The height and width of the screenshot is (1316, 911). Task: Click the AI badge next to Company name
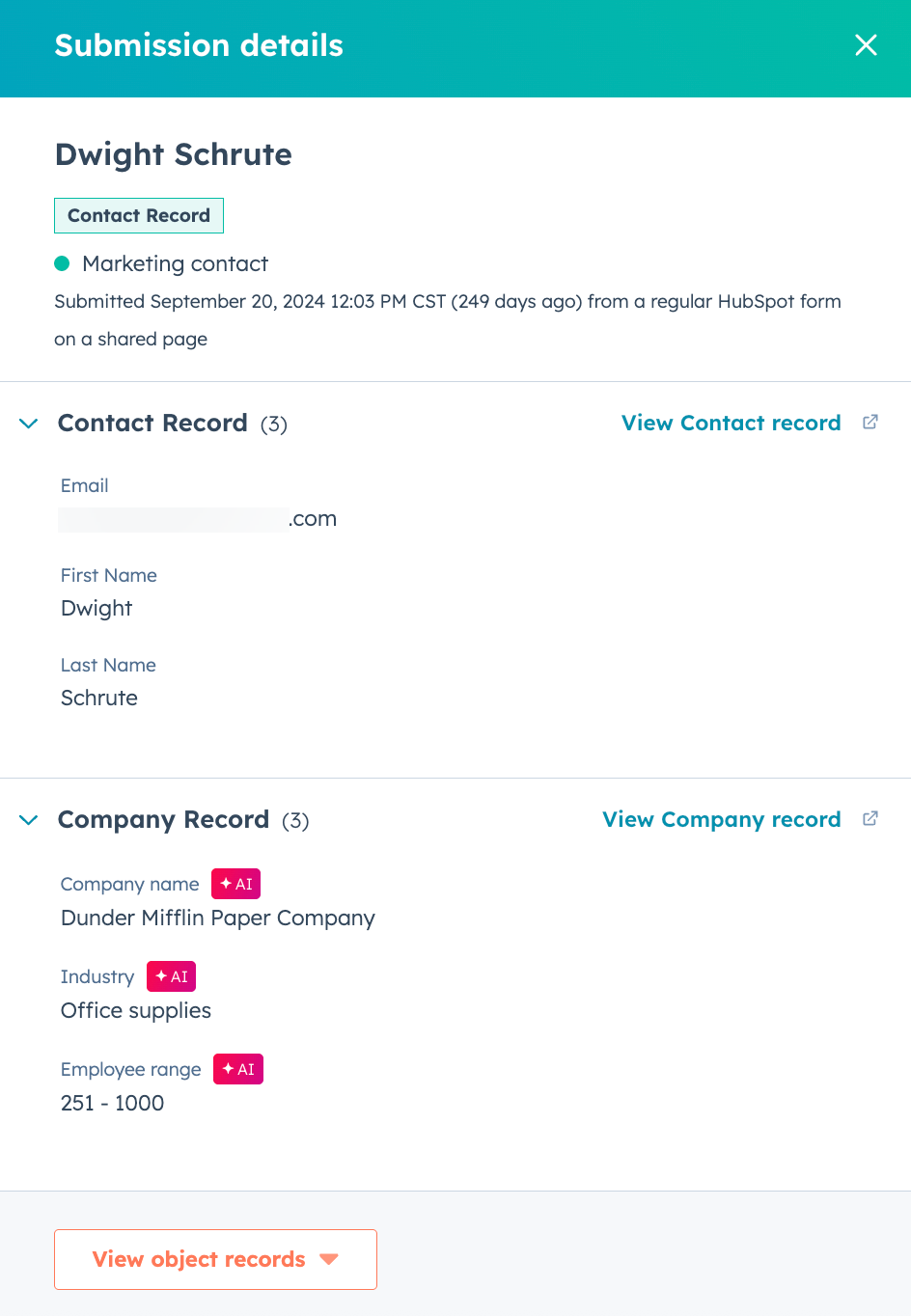coord(235,883)
